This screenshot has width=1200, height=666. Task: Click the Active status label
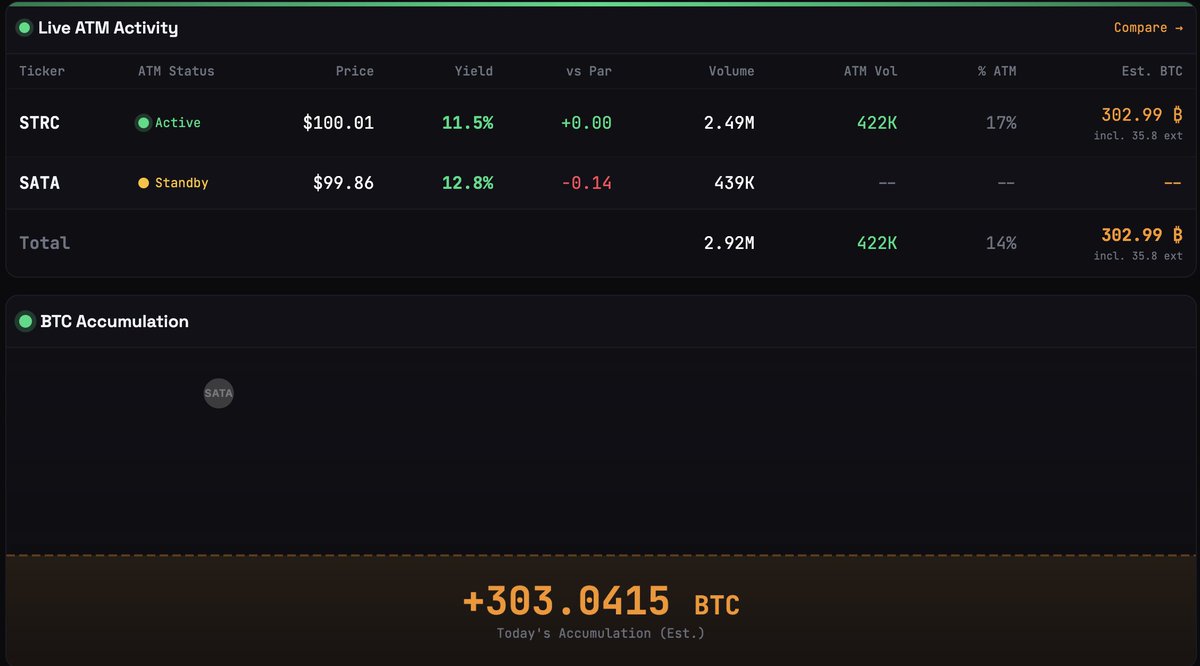coord(178,123)
